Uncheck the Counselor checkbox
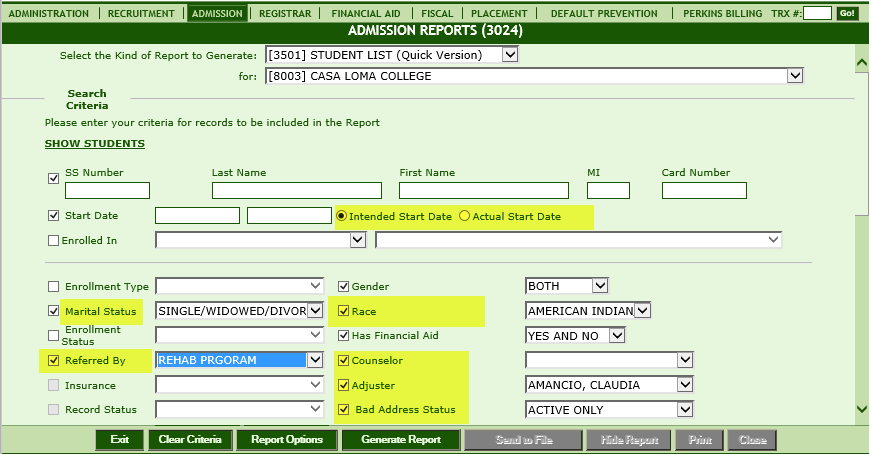Image resolution: width=871 pixels, height=454 pixels. click(x=343, y=361)
